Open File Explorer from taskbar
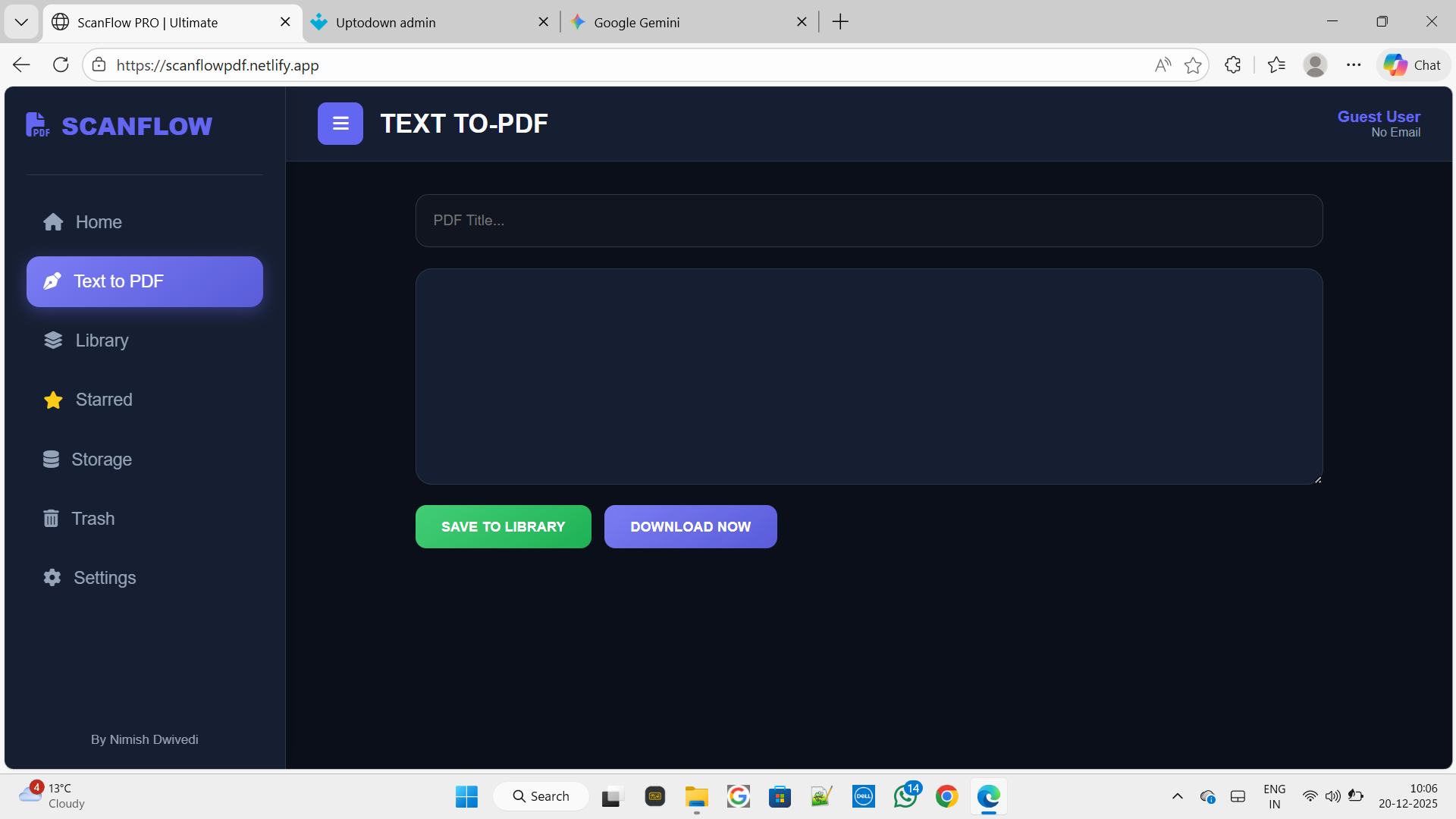The height and width of the screenshot is (819, 1456). point(696,796)
